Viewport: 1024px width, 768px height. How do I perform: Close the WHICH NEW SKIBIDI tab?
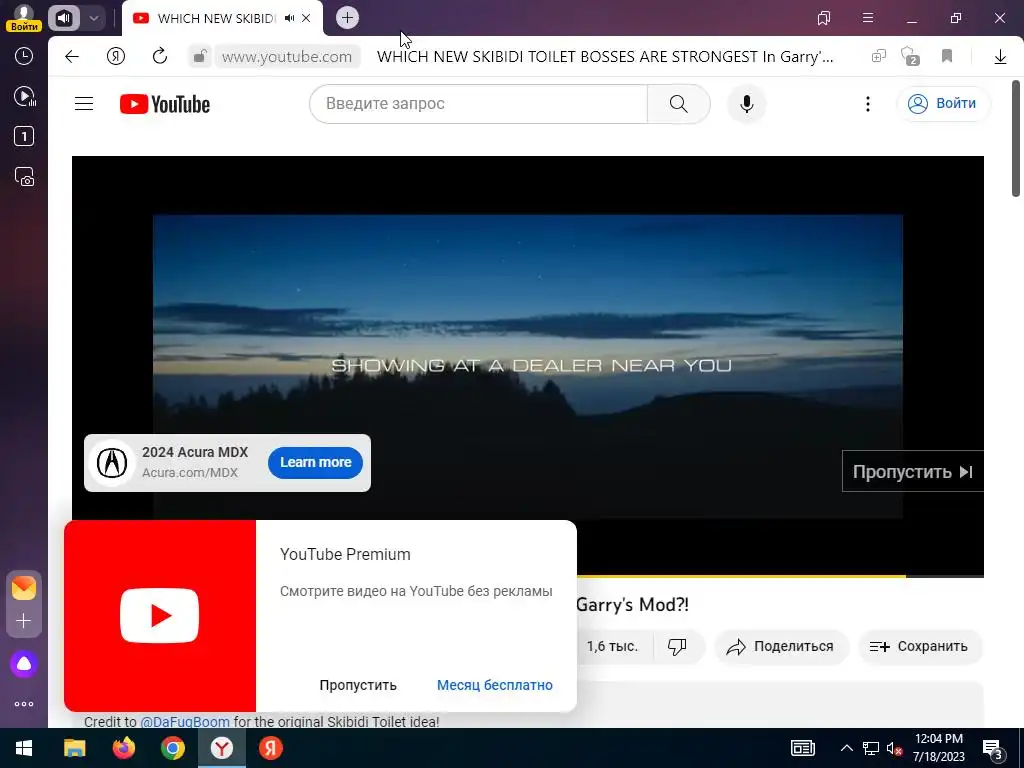306,18
